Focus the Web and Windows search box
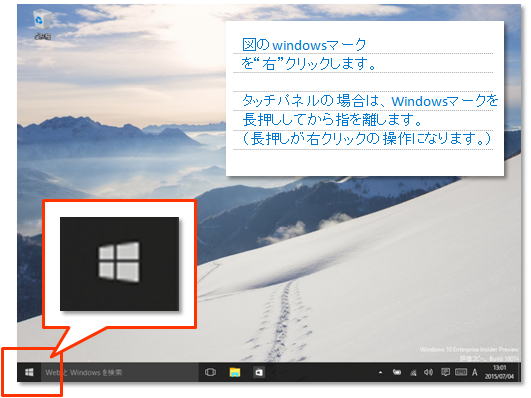Viewport: 531px width, 398px height. (x=120, y=373)
